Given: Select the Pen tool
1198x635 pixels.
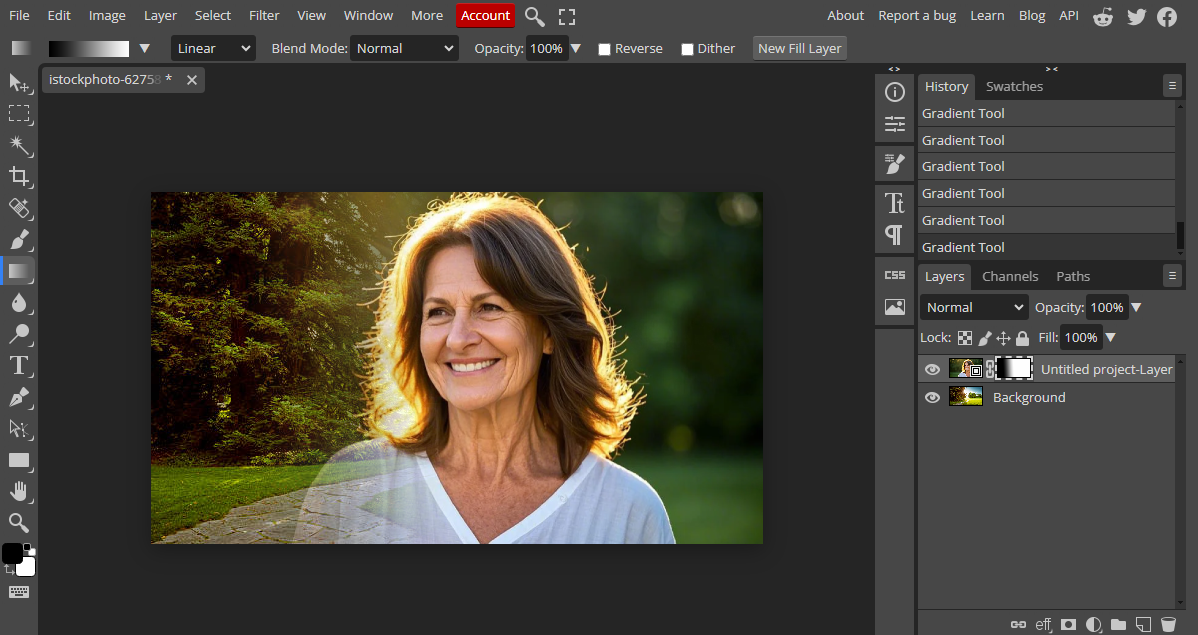Looking at the screenshot, I should pyautogui.click(x=19, y=397).
